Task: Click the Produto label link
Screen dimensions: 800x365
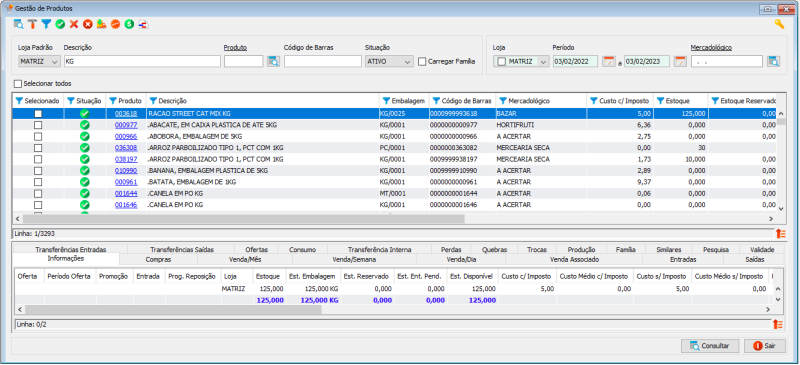Action: tap(235, 47)
